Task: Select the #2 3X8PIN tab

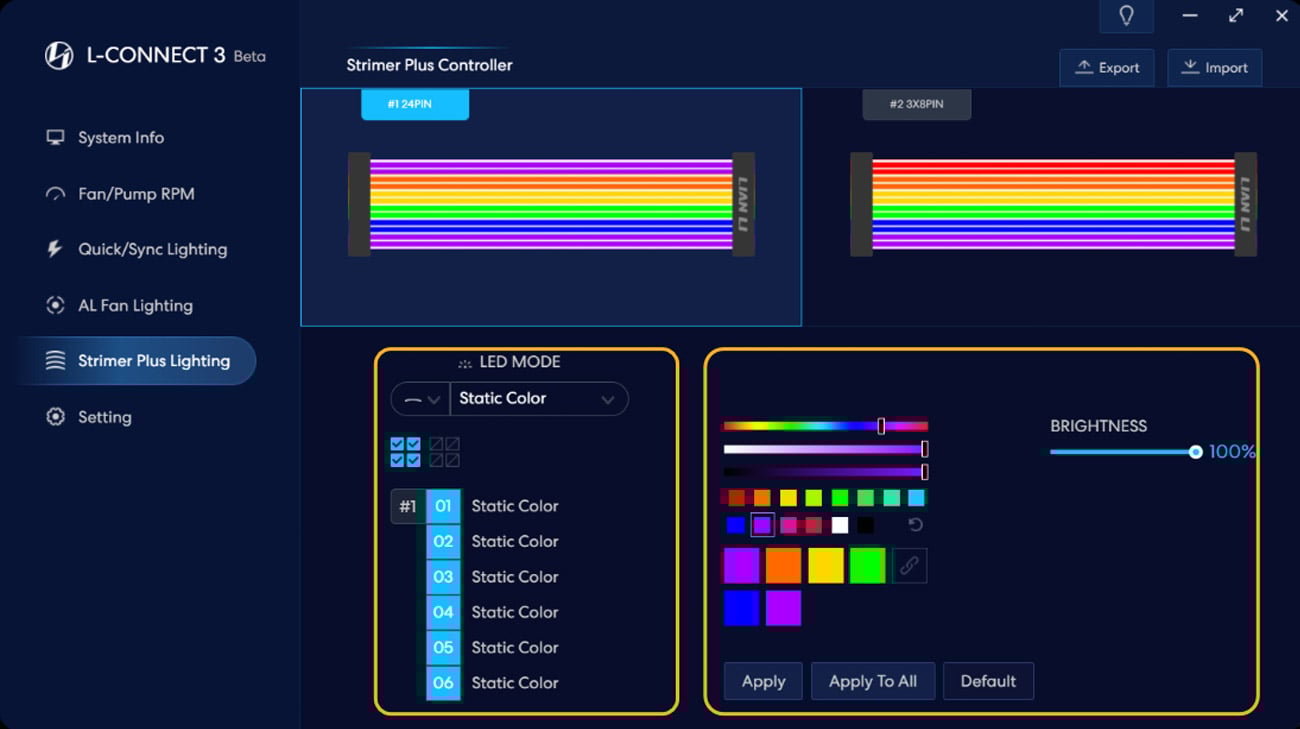Action: 917,104
